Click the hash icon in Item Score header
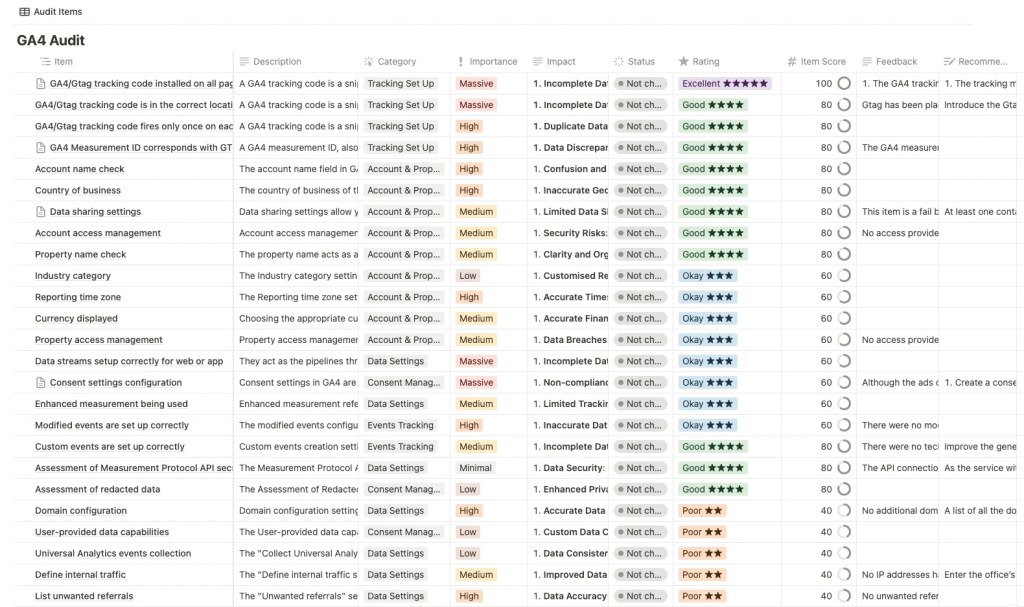 pos(792,62)
